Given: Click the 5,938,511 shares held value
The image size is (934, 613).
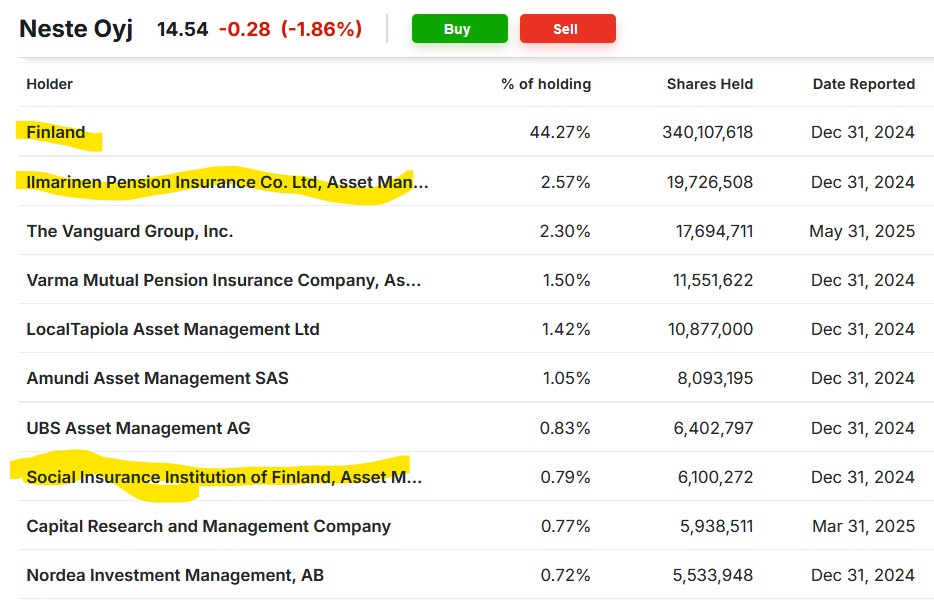Looking at the screenshot, I should click(717, 526).
